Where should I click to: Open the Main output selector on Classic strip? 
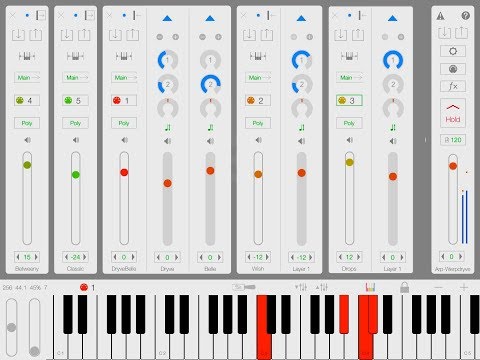[x=75, y=78]
